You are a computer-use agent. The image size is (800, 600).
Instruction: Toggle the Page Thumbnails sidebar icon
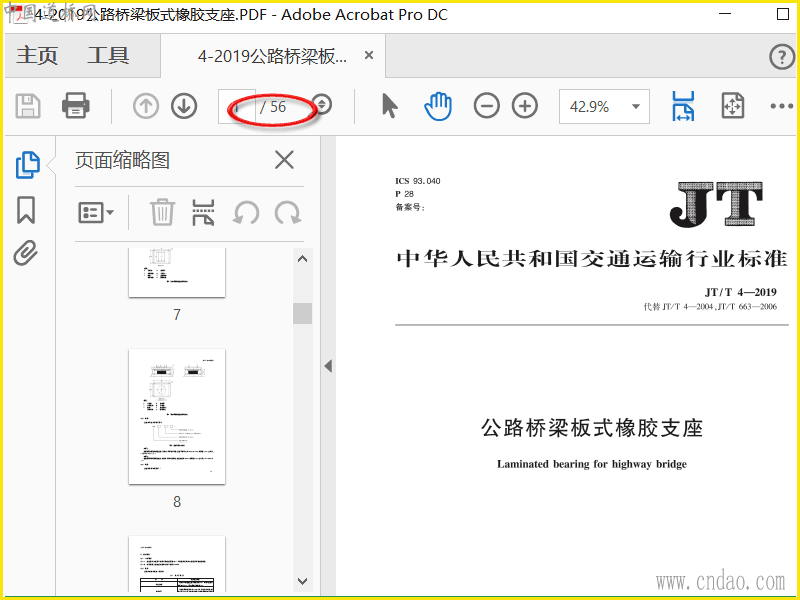pos(28,165)
